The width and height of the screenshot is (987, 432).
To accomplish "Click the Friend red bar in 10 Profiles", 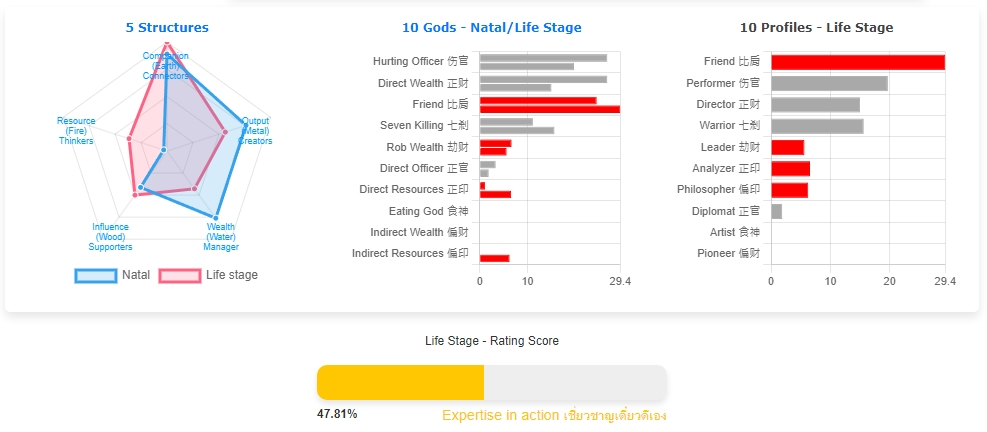I will coord(858,62).
